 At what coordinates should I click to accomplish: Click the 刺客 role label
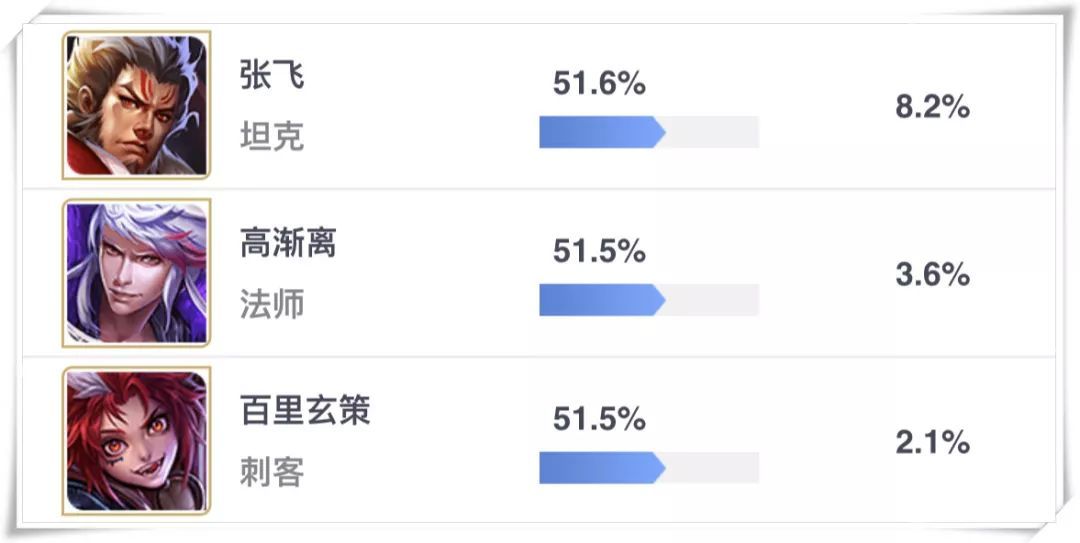point(272,472)
